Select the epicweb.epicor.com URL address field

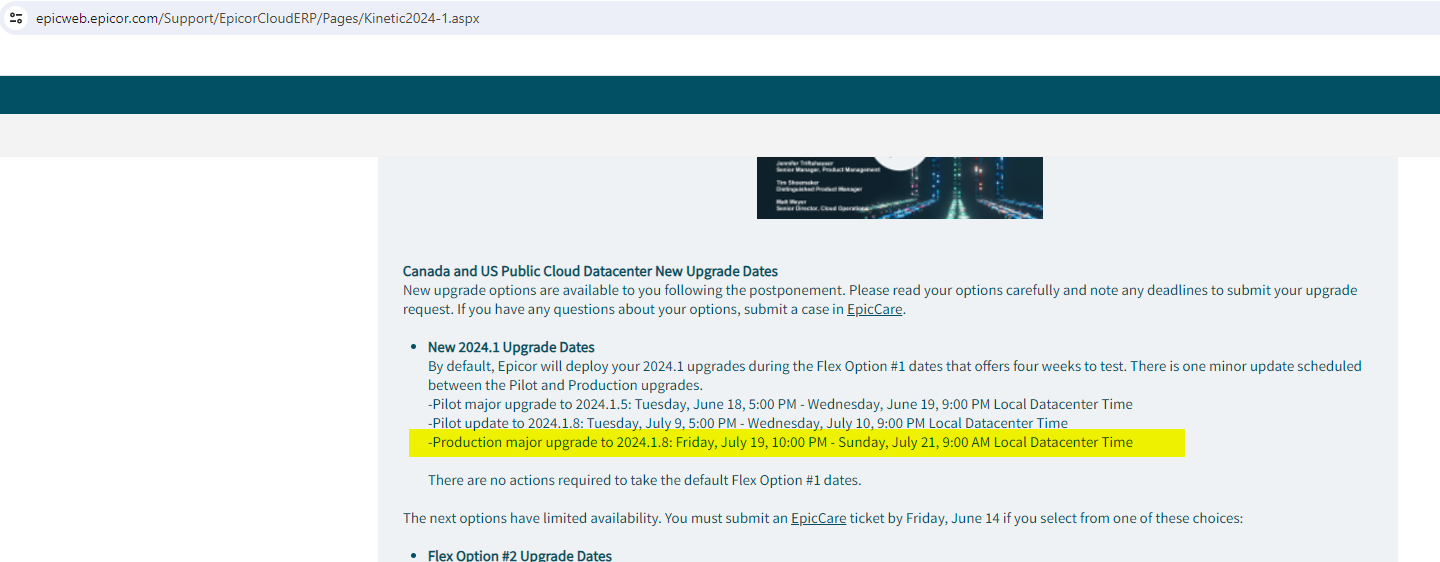point(257,18)
